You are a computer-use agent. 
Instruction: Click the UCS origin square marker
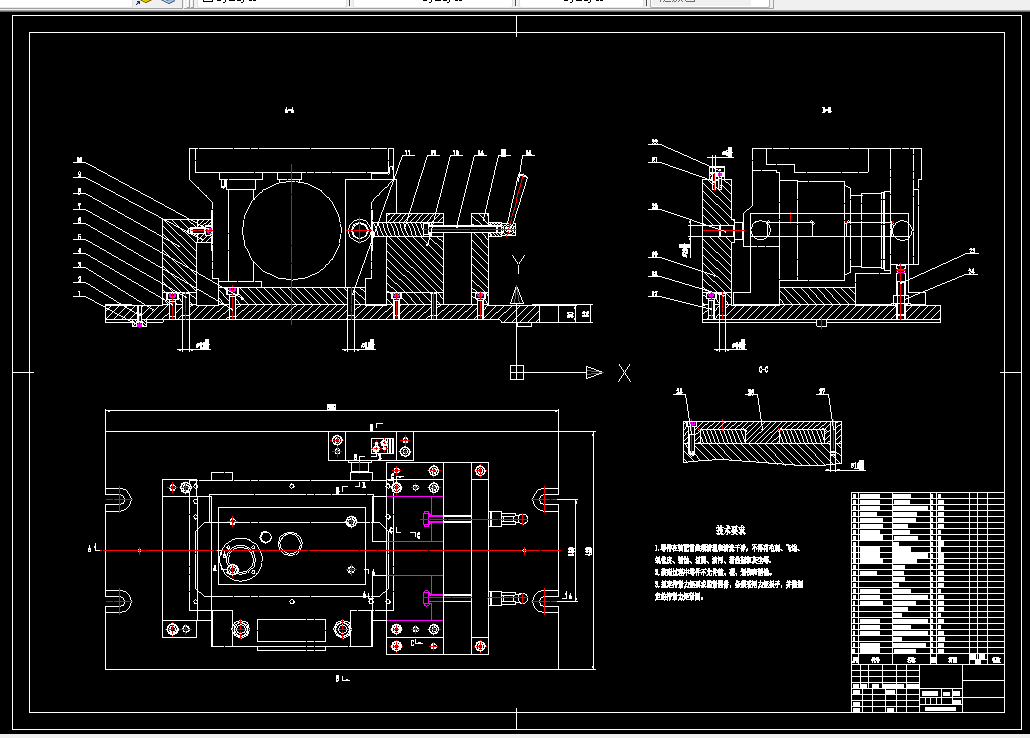[517, 373]
